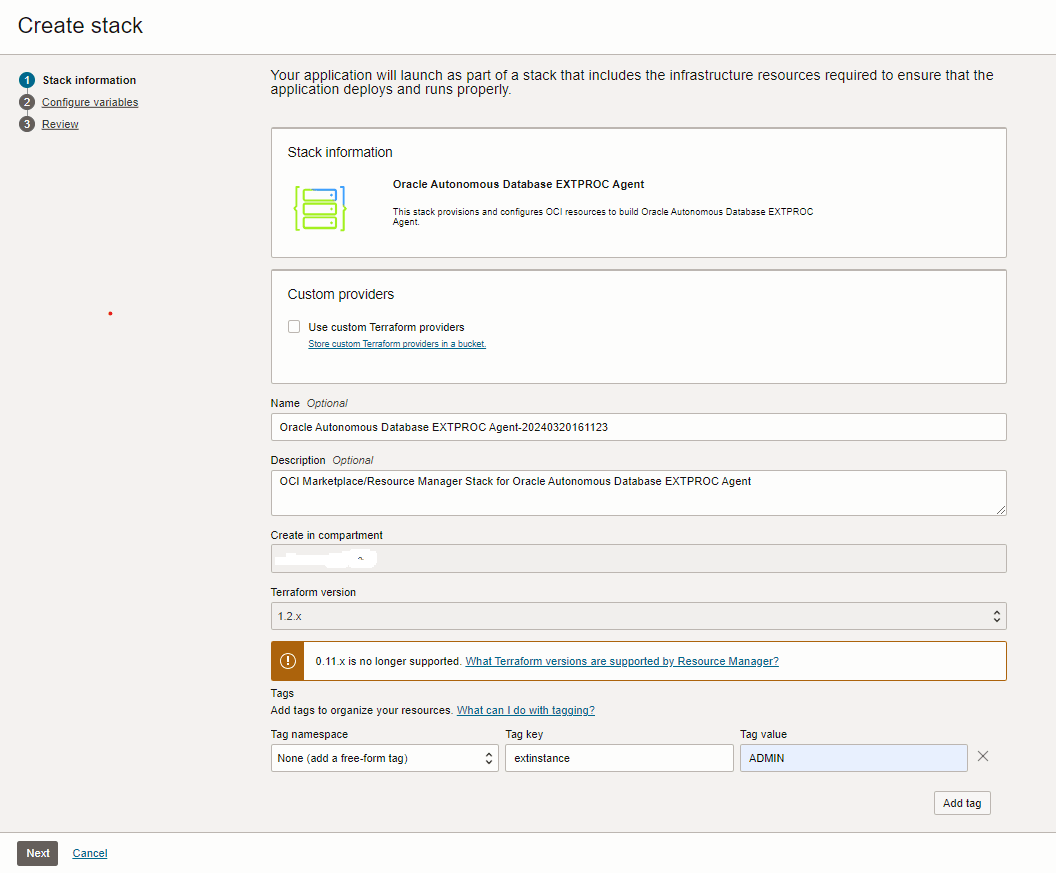The height and width of the screenshot is (873, 1056).
Task: Click the step 2 numbered circle
Action: point(25,102)
